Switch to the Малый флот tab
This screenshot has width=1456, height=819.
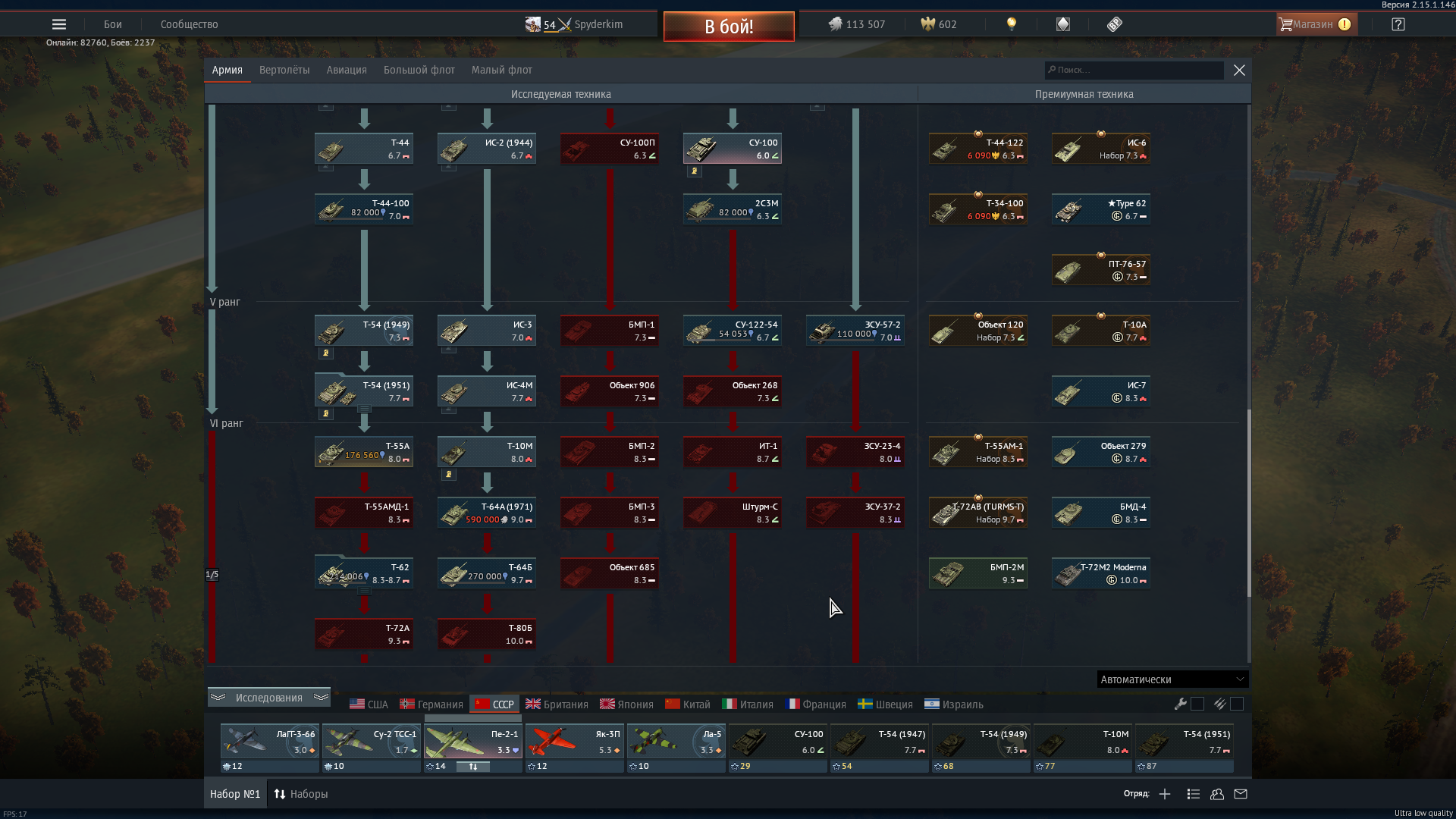coord(502,70)
